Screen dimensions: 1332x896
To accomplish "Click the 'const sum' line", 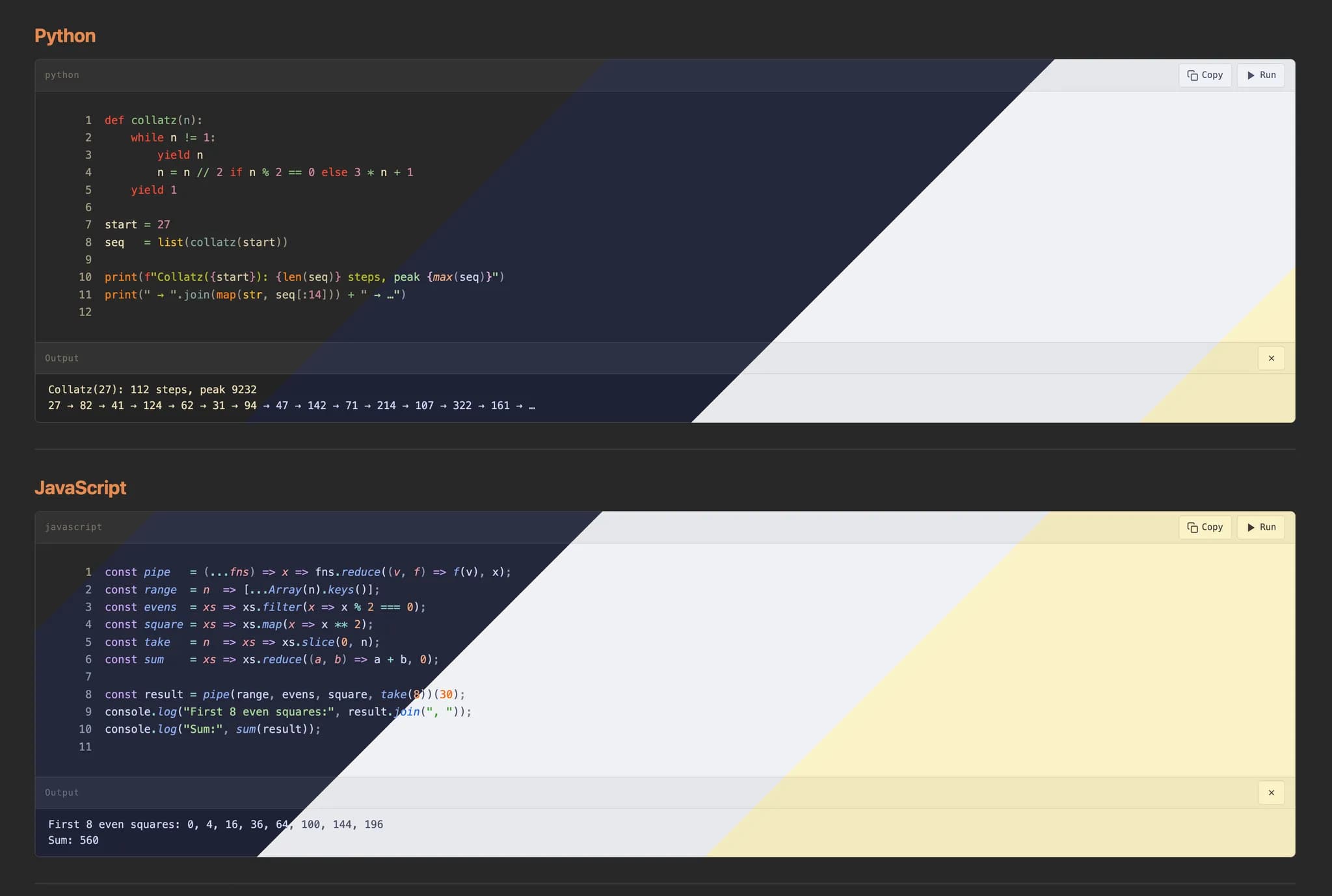I will pyautogui.click(x=271, y=659).
